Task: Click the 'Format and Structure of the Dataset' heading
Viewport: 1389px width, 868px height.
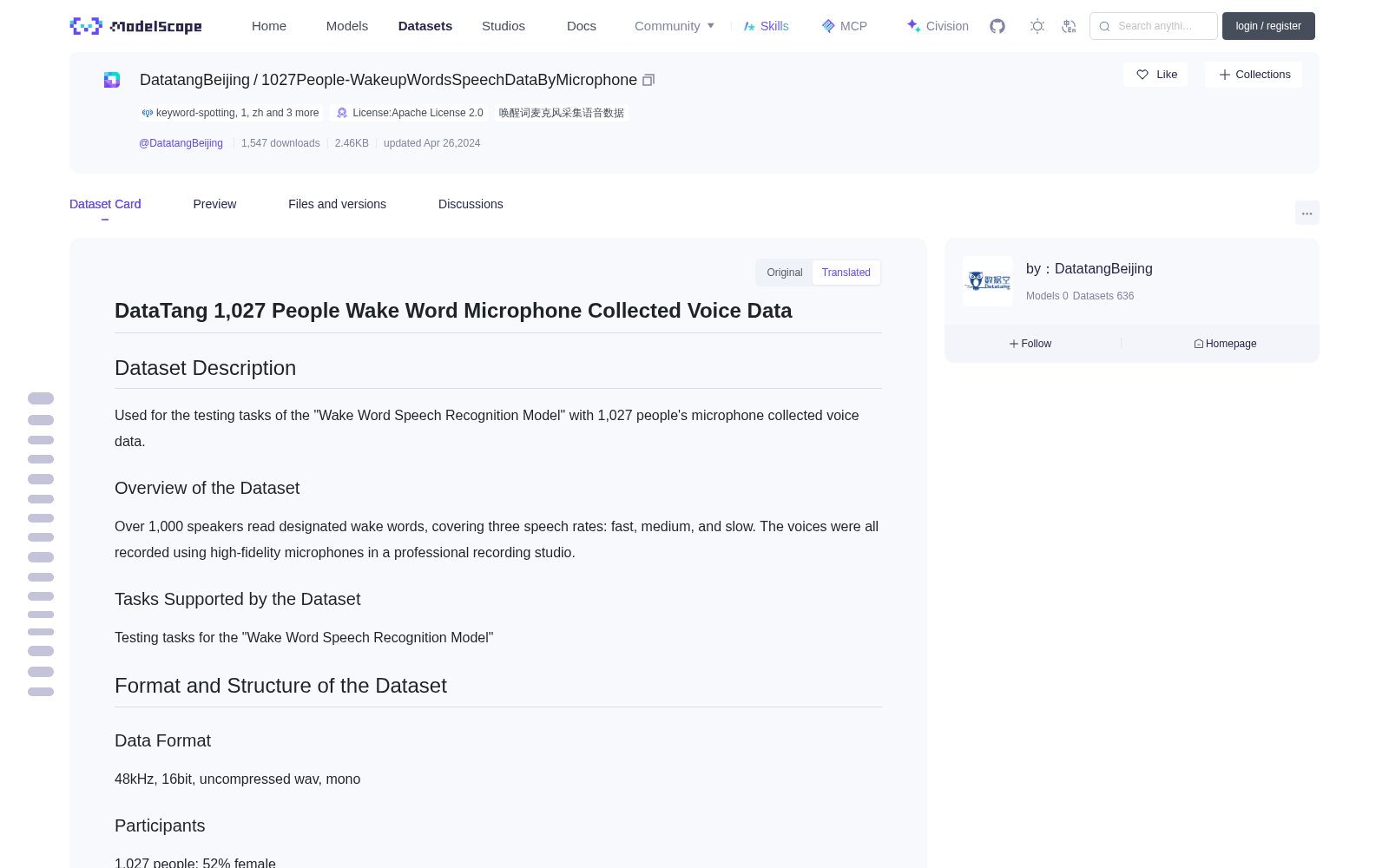Action: pos(280,686)
